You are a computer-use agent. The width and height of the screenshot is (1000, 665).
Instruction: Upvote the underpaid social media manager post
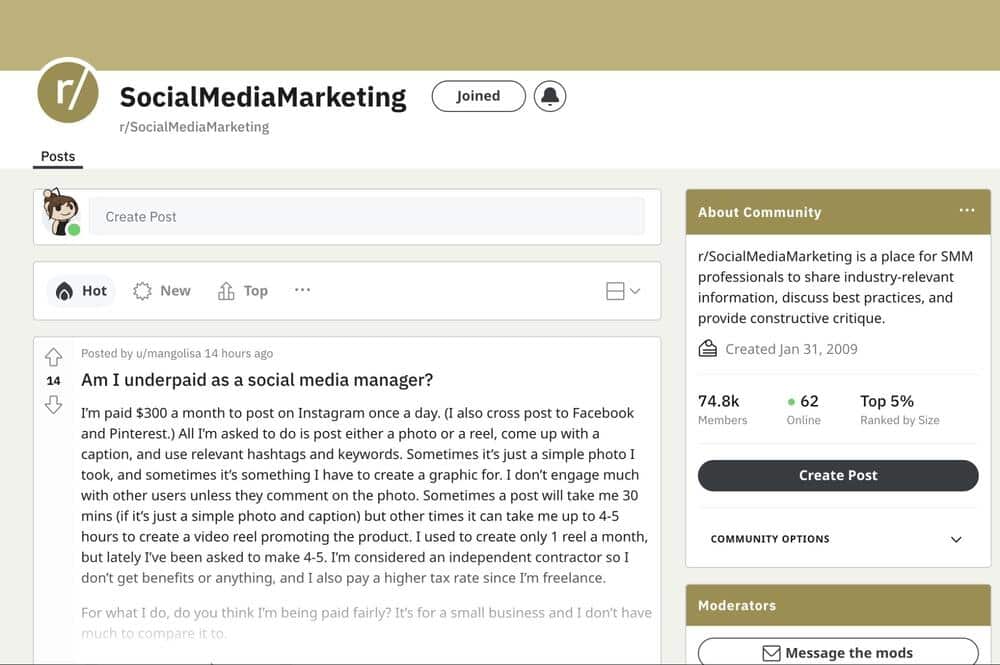point(54,357)
